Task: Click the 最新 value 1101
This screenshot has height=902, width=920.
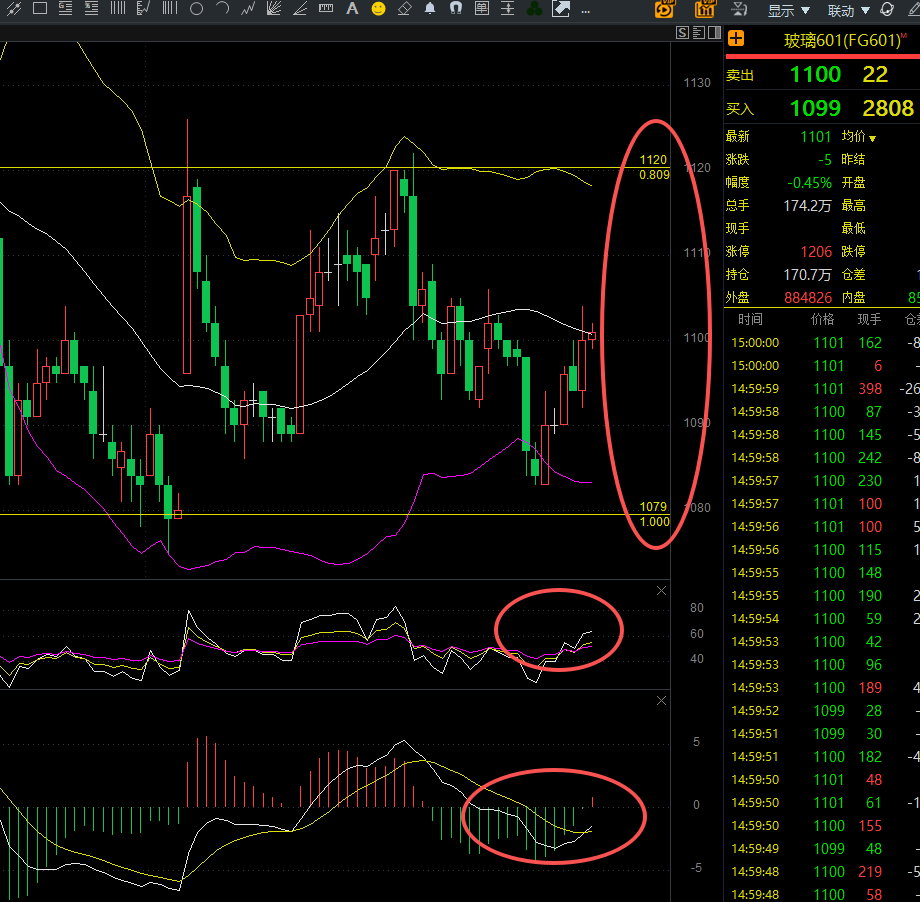Action: pyautogui.click(x=816, y=137)
